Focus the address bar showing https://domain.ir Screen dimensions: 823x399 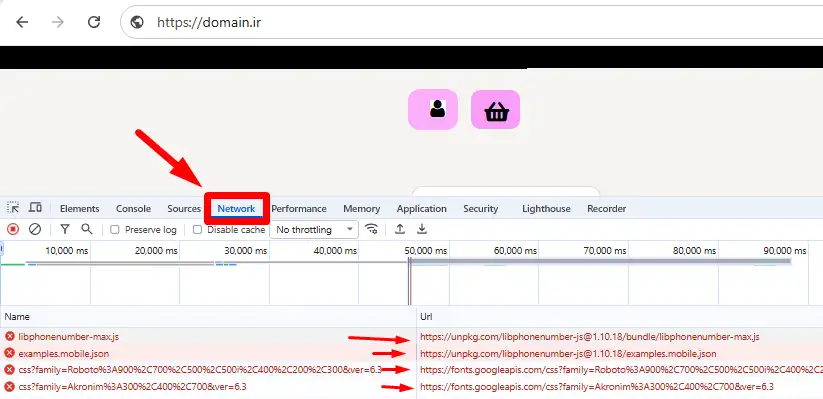(x=472, y=22)
